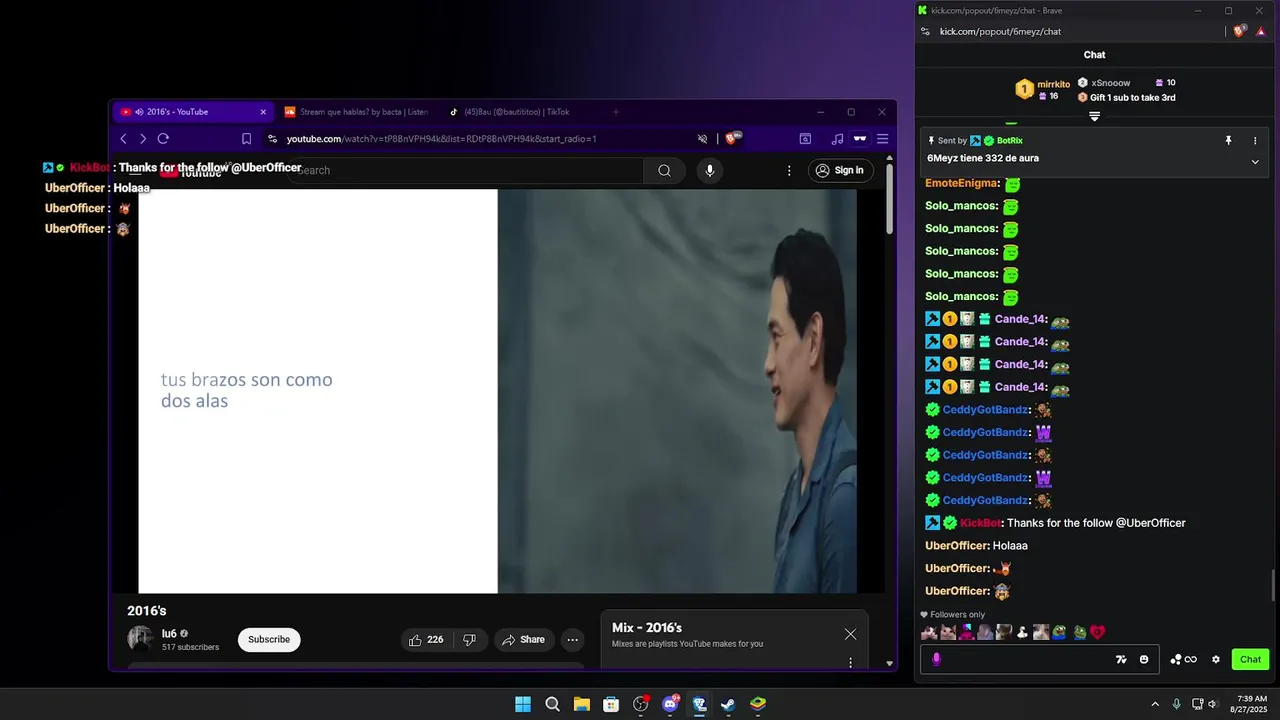Sign in to YouTube

pos(839,170)
